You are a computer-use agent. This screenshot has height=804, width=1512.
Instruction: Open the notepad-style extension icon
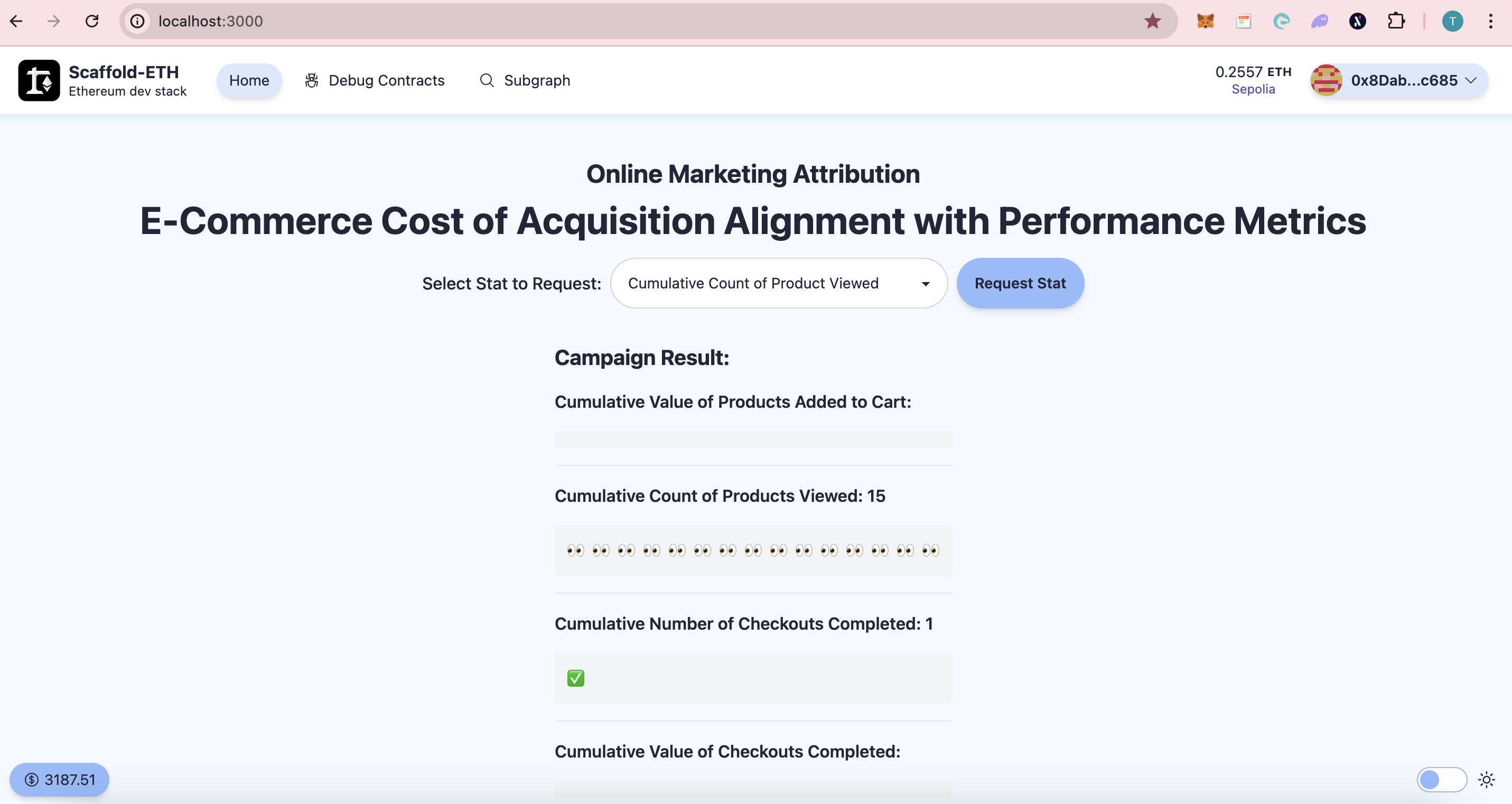(x=1243, y=21)
